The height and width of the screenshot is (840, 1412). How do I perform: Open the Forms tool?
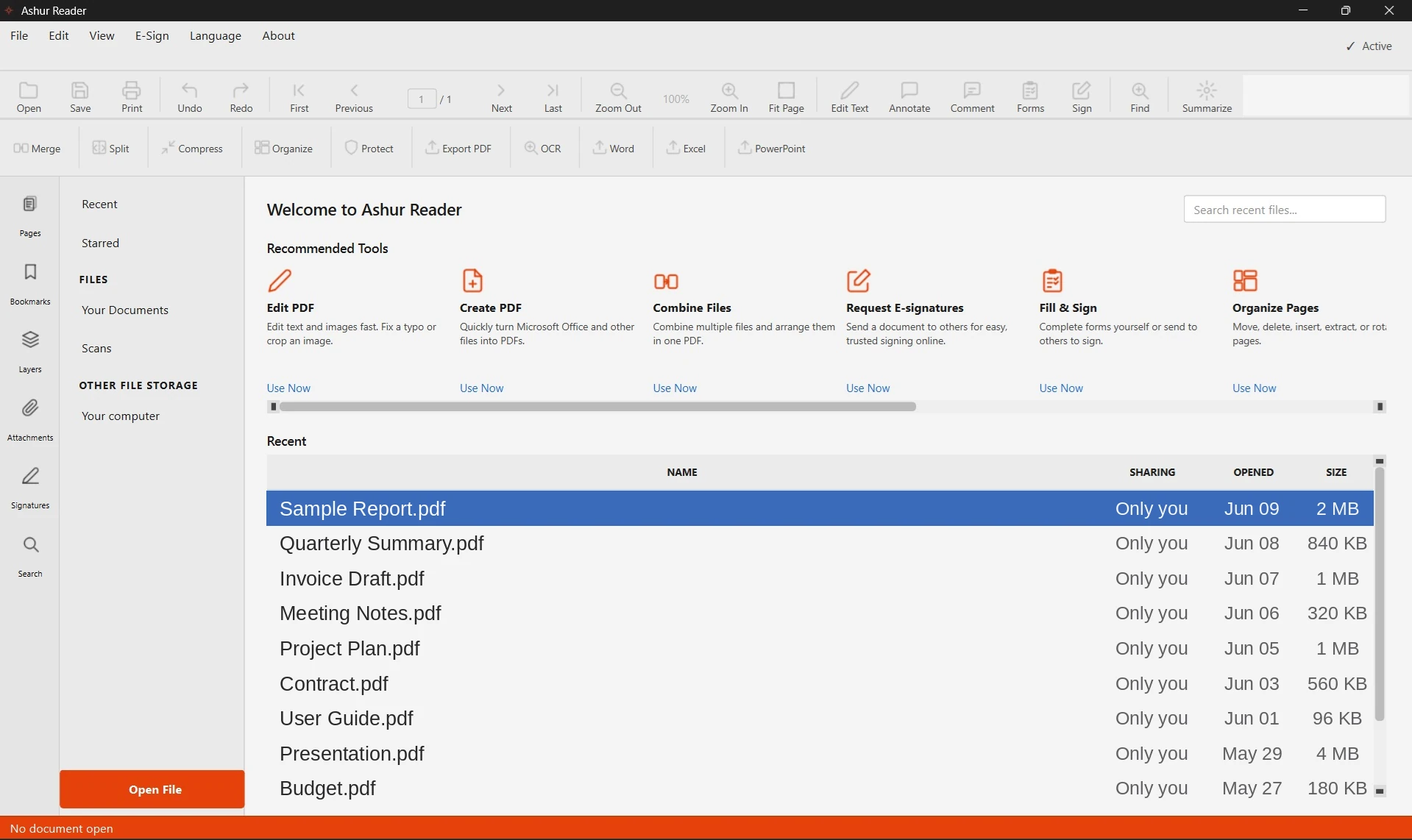(1030, 96)
